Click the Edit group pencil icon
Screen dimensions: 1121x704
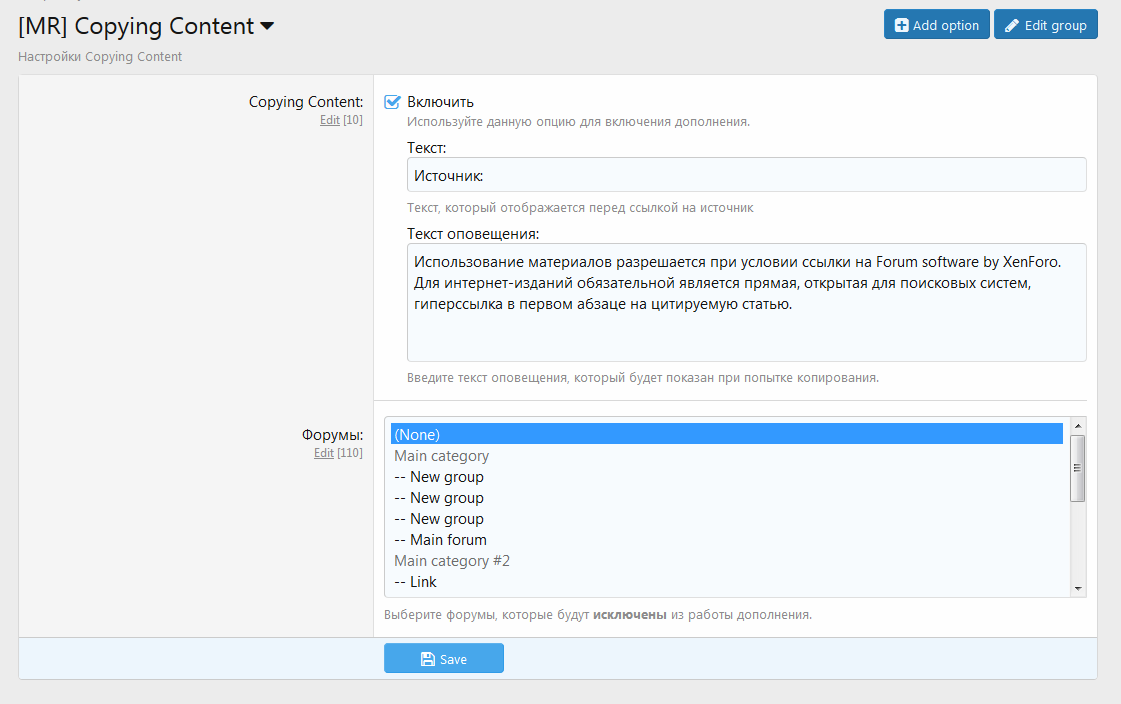1012,25
